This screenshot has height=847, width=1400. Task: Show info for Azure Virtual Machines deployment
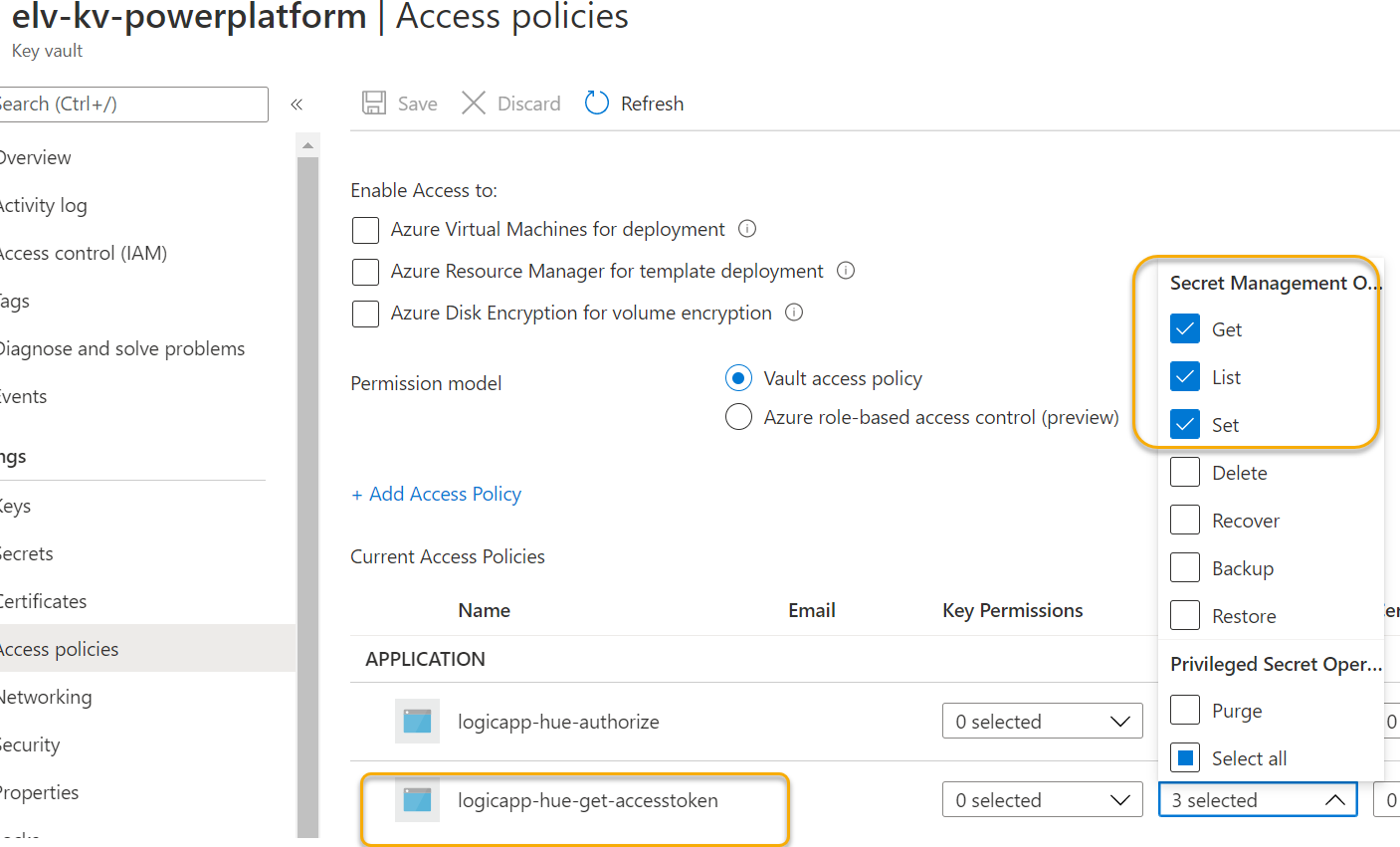point(747,229)
